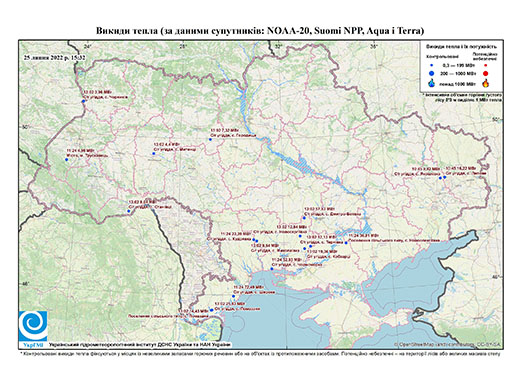Click the 25.83 MW marker in the southwest
The image size is (520, 368).
[211, 310]
